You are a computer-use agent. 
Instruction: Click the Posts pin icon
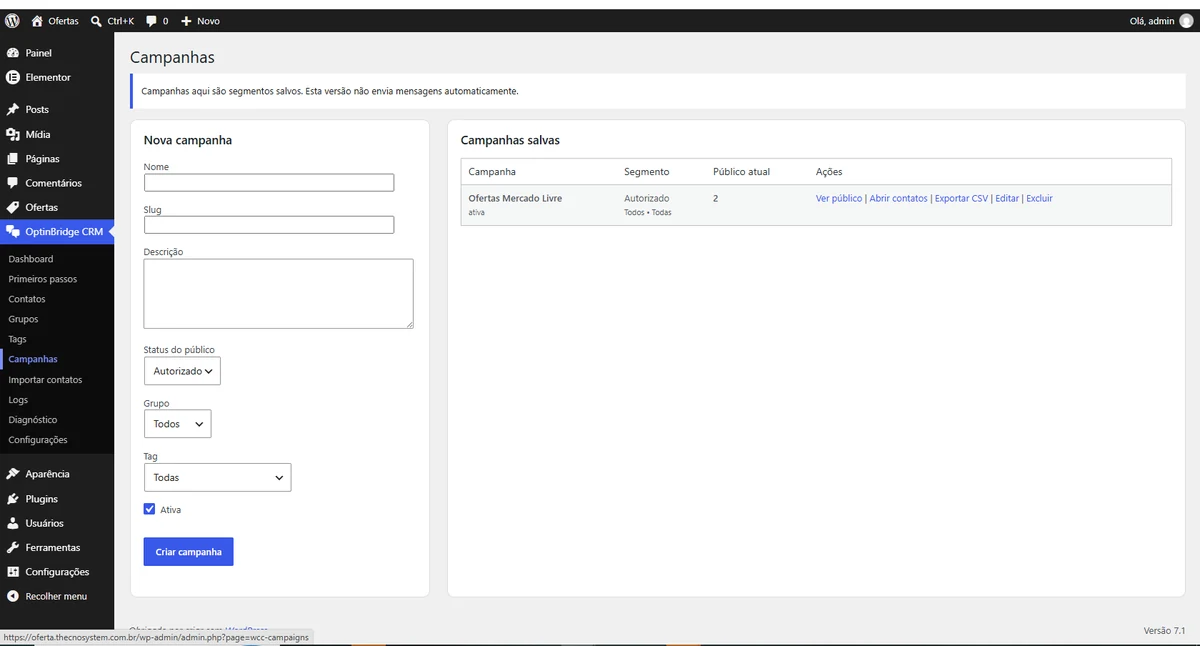[13, 110]
